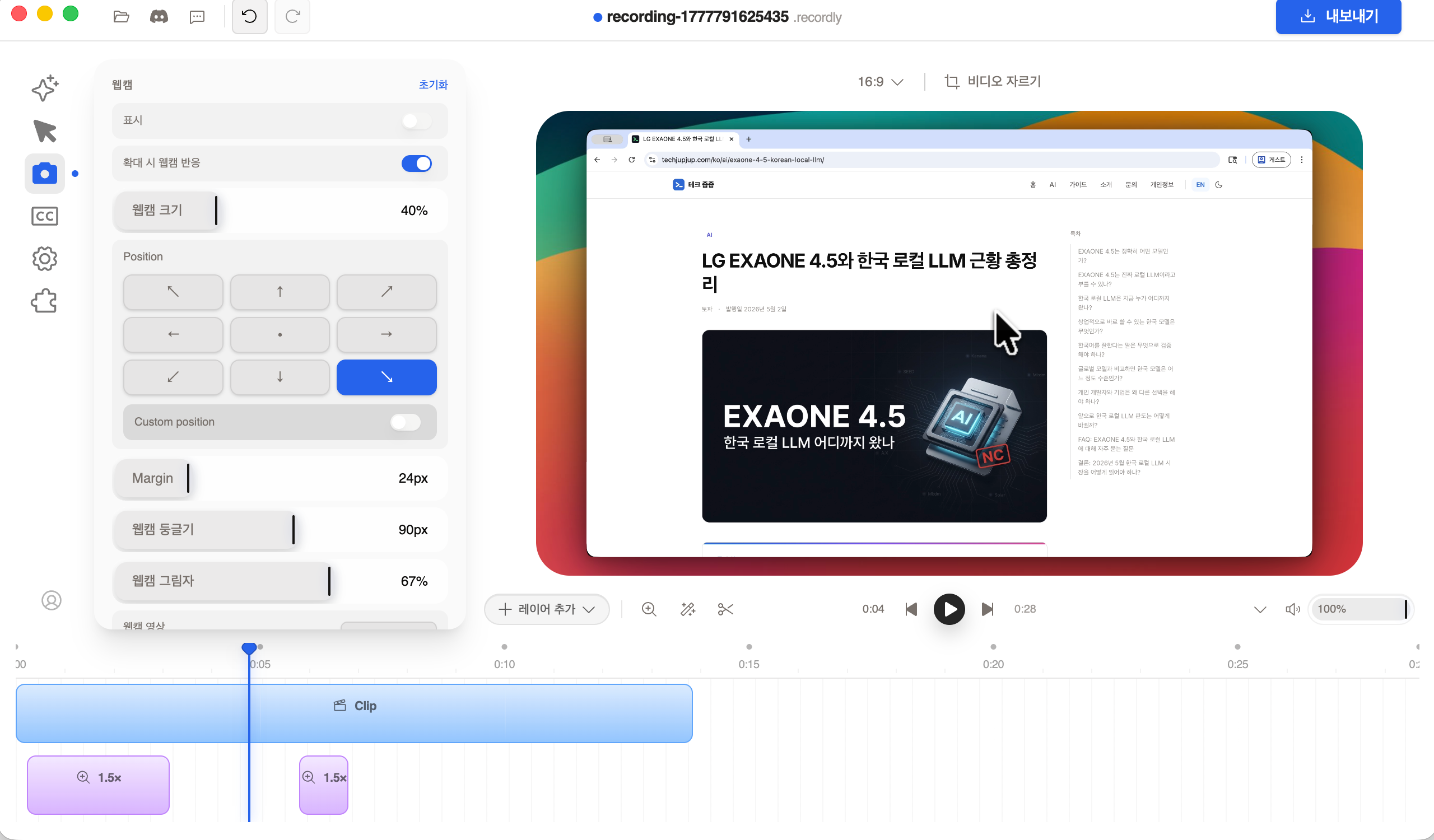The height and width of the screenshot is (840, 1434).
Task: Adjust the 100% volume slider
Action: (1361, 609)
